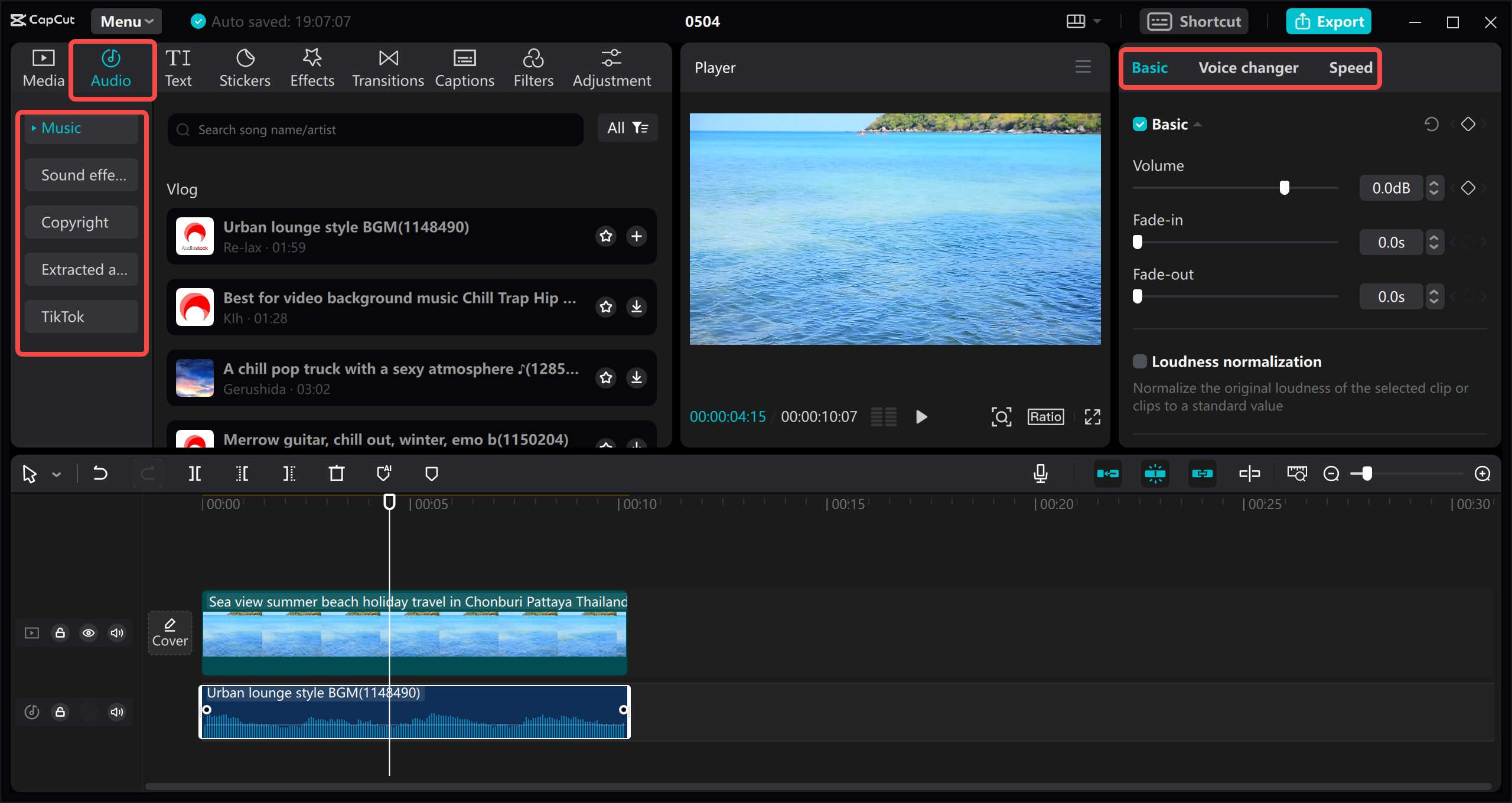1512x803 pixels.
Task: Collapse the Basic section in audio settings
Action: tap(1198, 124)
